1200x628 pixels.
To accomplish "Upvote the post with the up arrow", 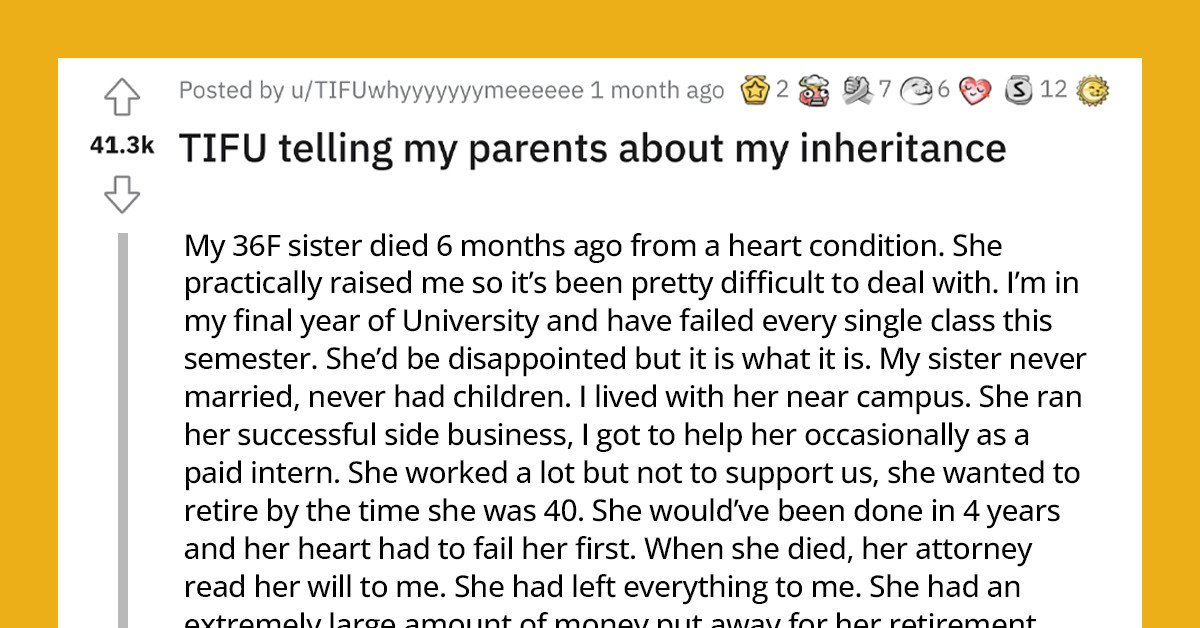I will pos(124,96).
